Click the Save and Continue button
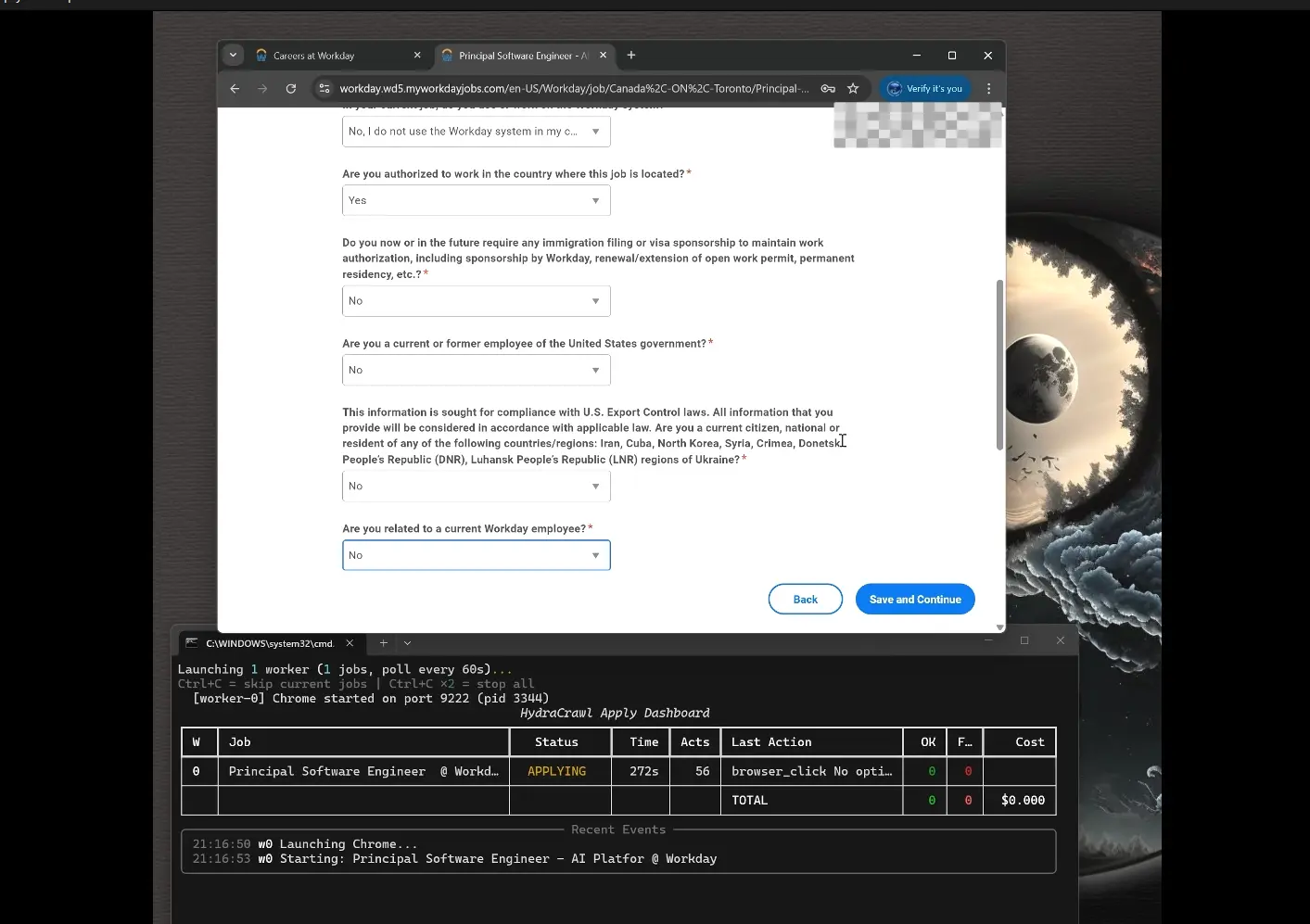The image size is (1310, 924). pyautogui.click(x=915, y=599)
